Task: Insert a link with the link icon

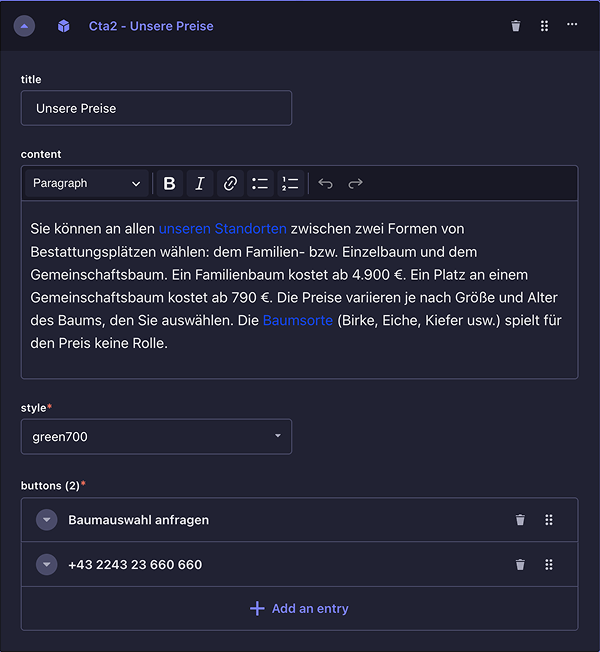Action: [230, 183]
